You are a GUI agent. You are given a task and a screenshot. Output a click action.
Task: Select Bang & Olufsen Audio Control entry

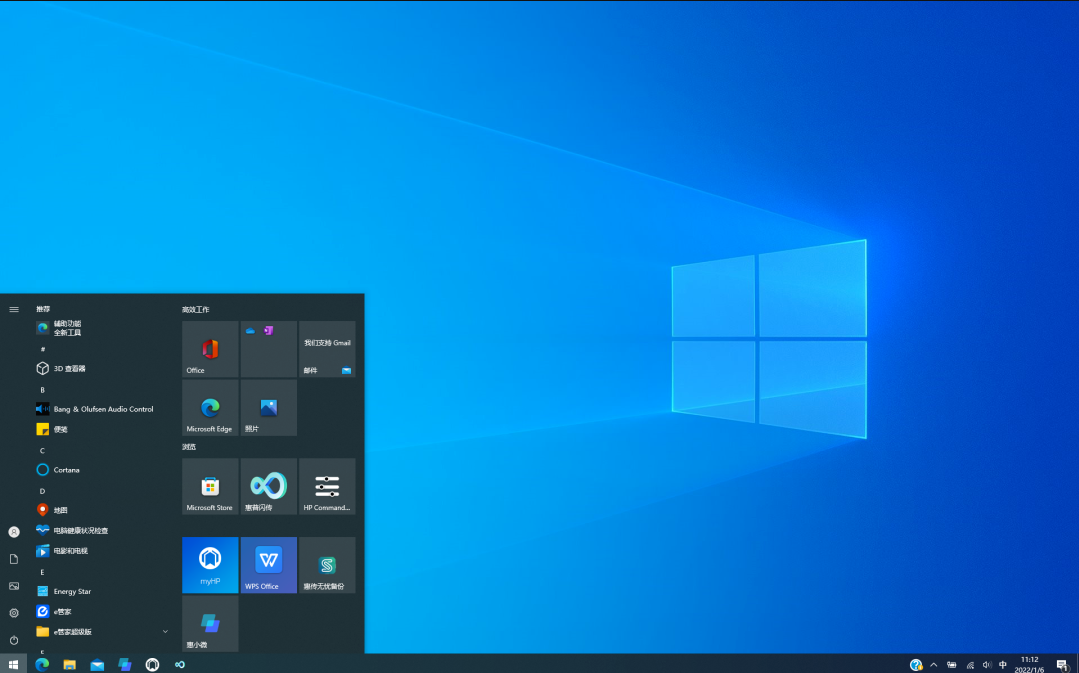(x=103, y=409)
